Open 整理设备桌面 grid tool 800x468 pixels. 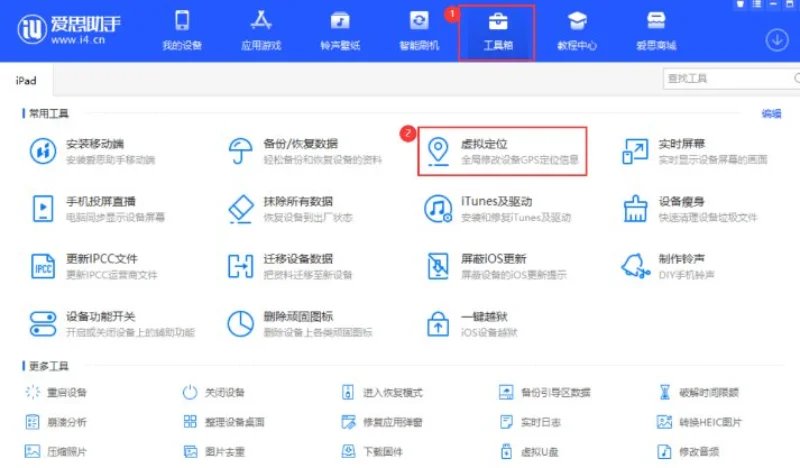223,422
